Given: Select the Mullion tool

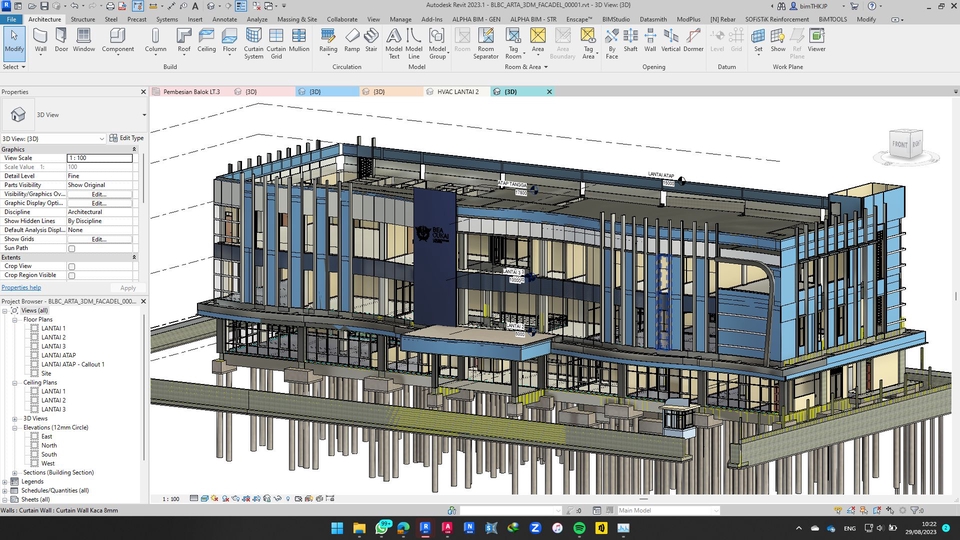Looking at the screenshot, I should [299, 40].
